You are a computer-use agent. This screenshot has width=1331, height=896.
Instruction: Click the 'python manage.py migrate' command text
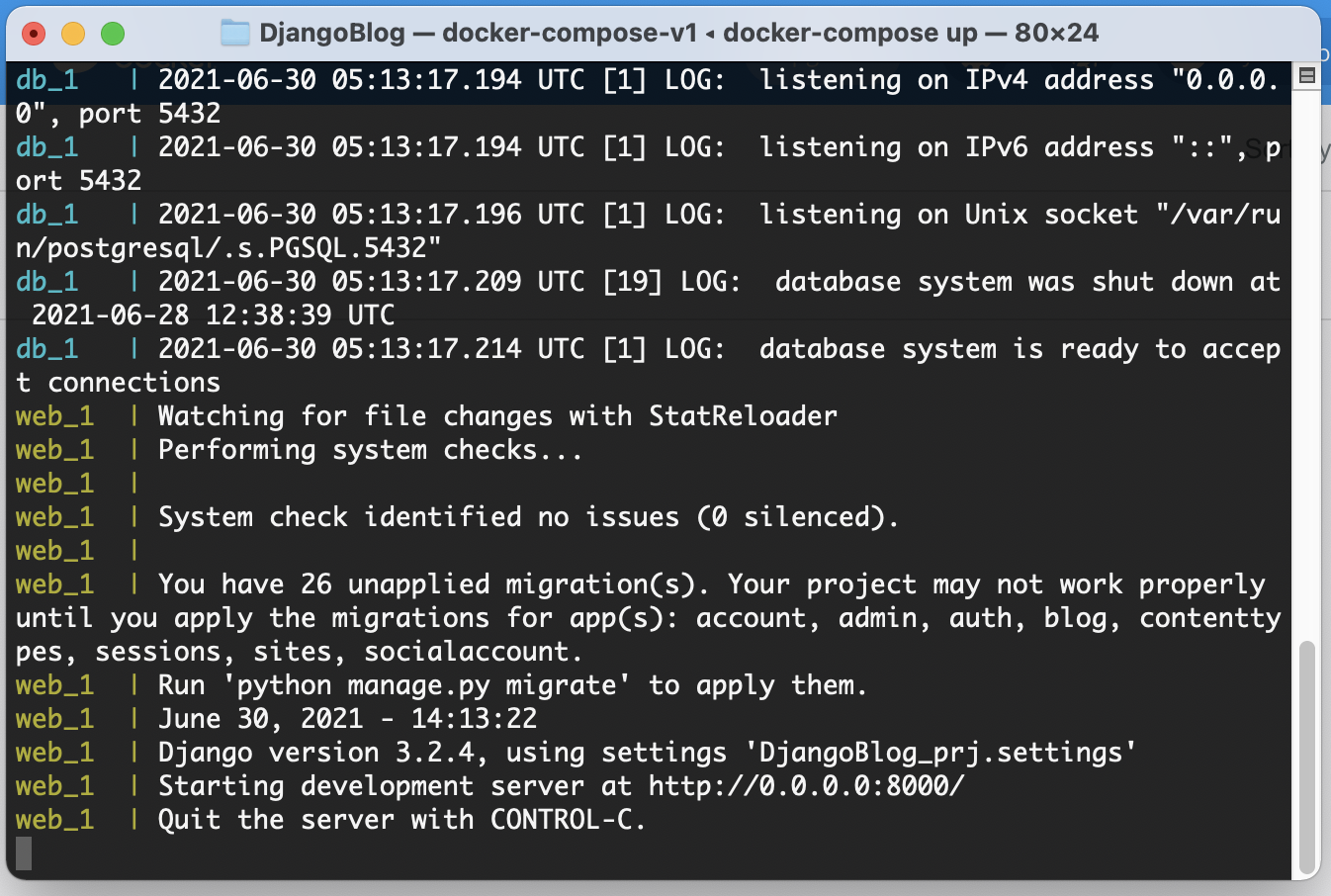click(x=426, y=685)
